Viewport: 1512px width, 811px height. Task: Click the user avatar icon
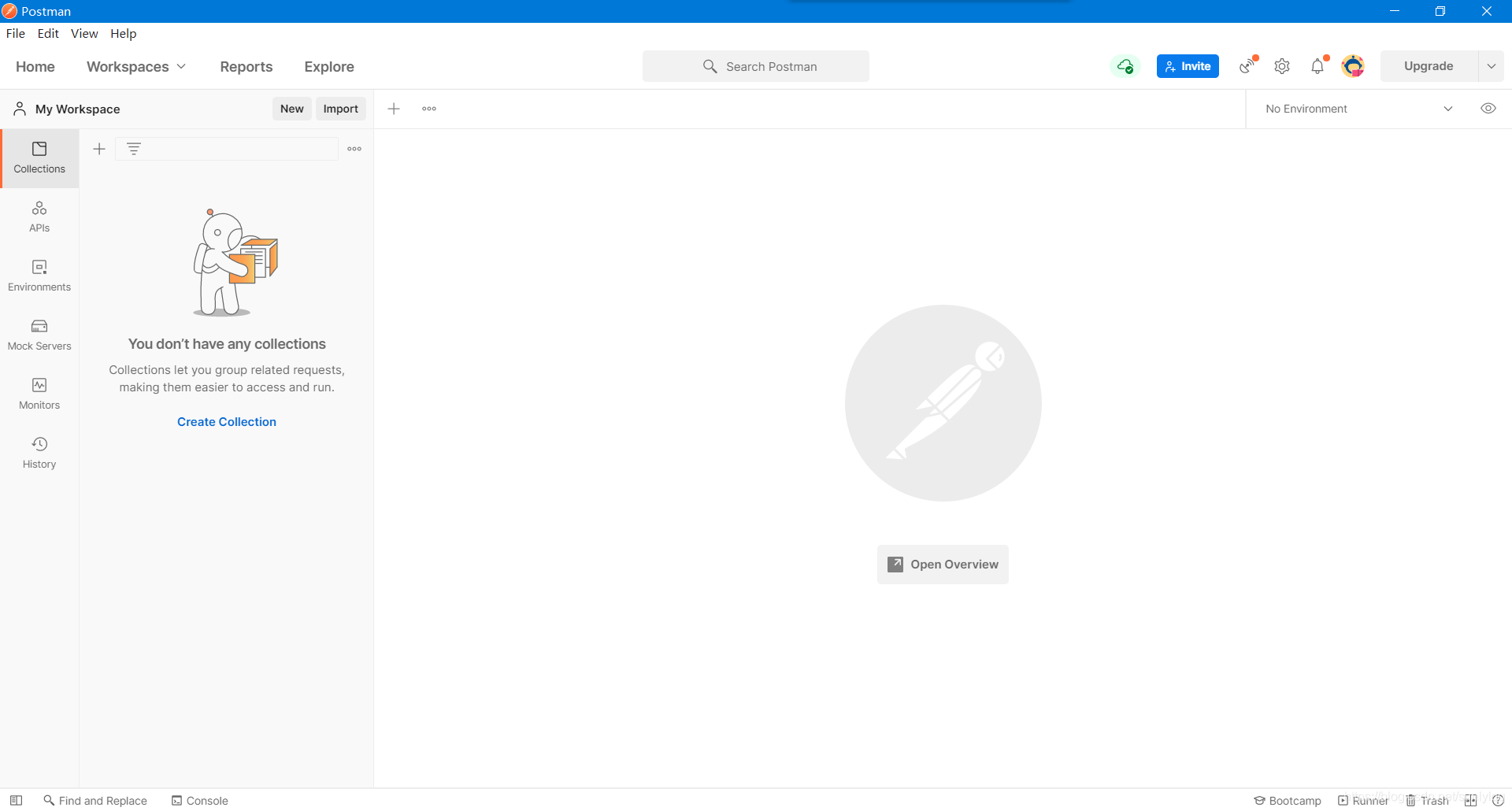pyautogui.click(x=1353, y=66)
